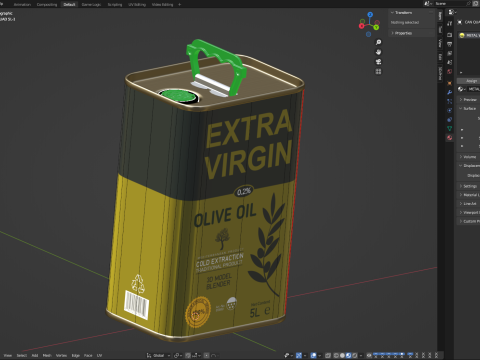This screenshot has width=480, height=360.
Task: Select Rendered viewport shading icon
Action: [x=355, y=355]
